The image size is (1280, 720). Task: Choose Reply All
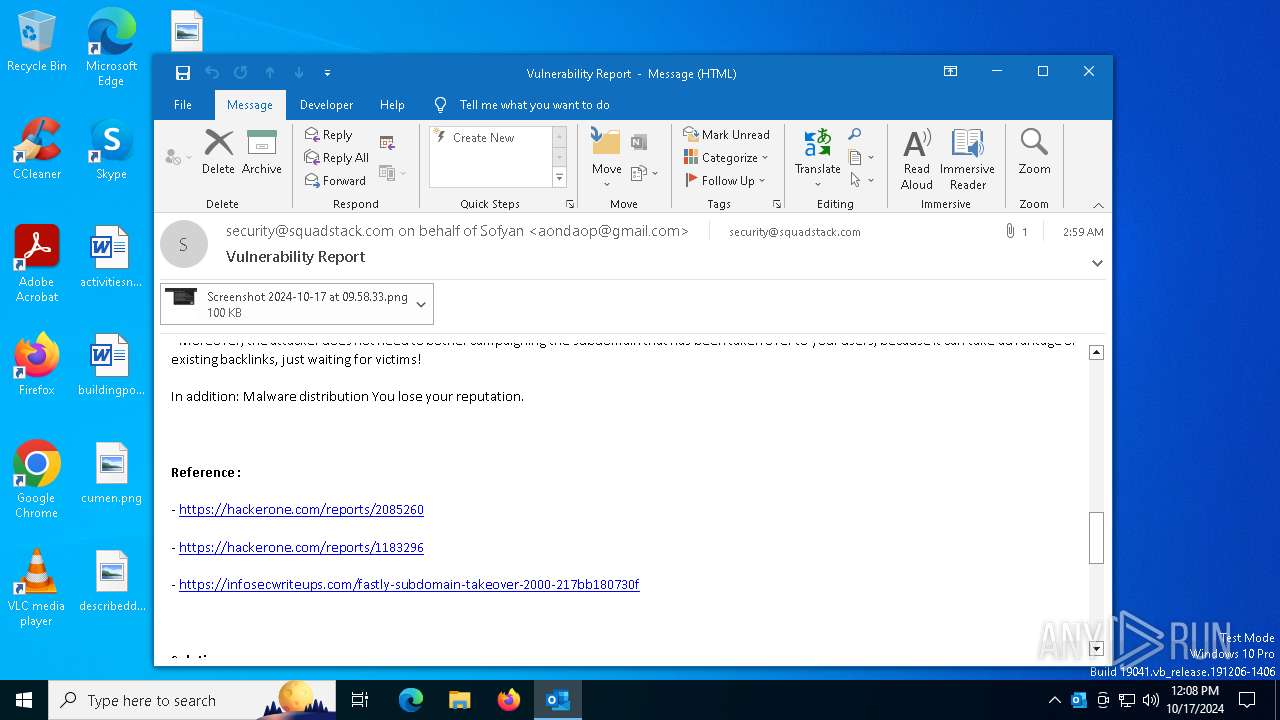pyautogui.click(x=337, y=158)
